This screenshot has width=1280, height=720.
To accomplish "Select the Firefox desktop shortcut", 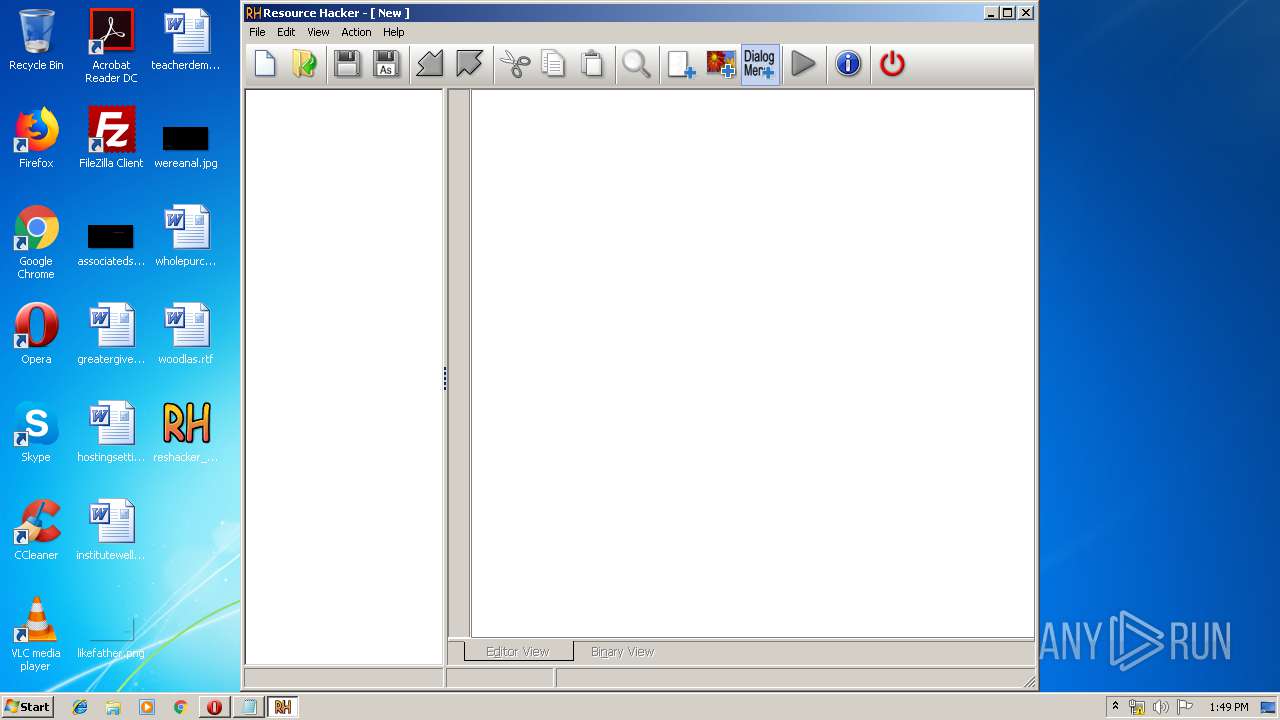I will pyautogui.click(x=36, y=139).
